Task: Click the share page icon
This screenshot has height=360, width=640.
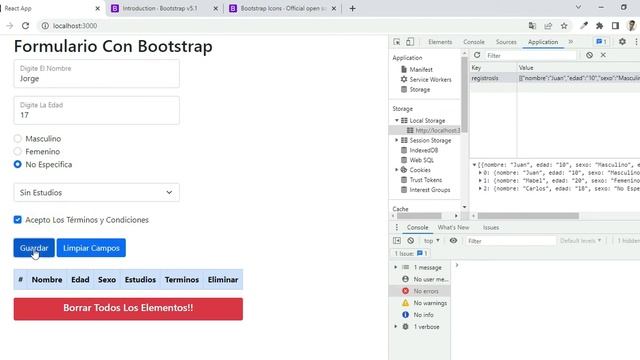Action: point(548,26)
